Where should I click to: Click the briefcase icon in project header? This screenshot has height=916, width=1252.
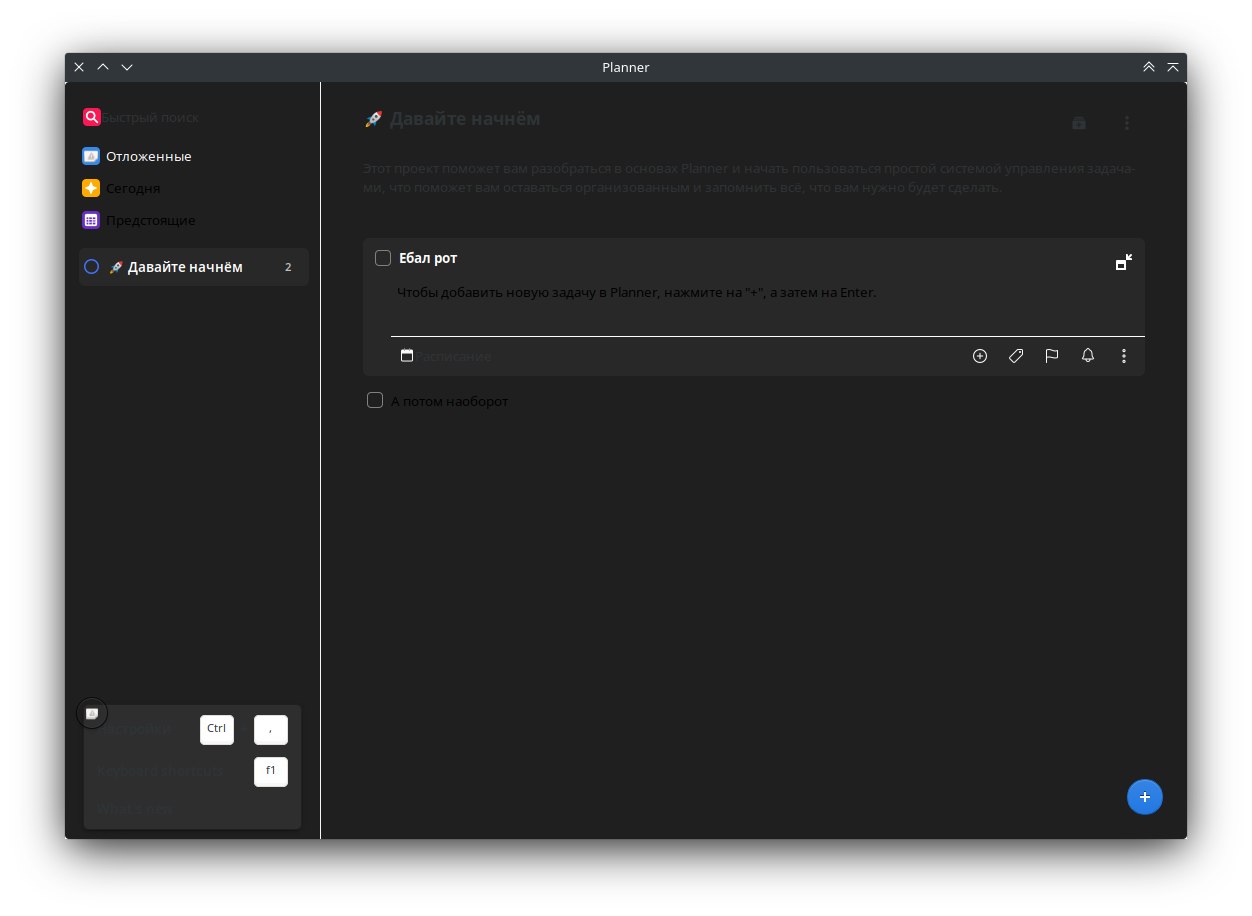(1079, 123)
